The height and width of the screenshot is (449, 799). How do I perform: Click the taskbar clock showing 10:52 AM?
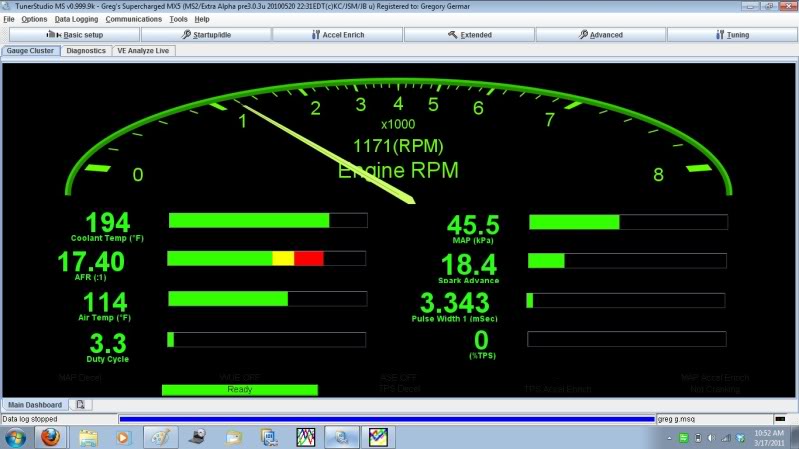tap(769, 438)
